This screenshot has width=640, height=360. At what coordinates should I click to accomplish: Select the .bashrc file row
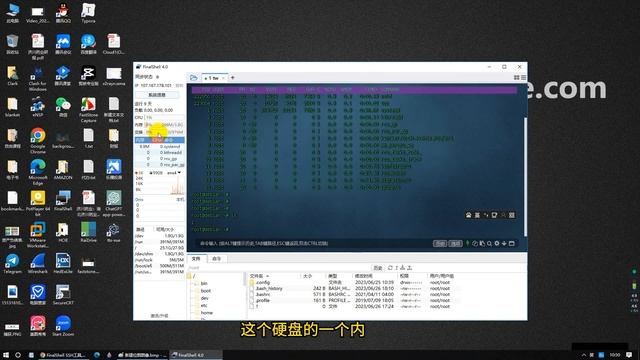tap(351, 294)
